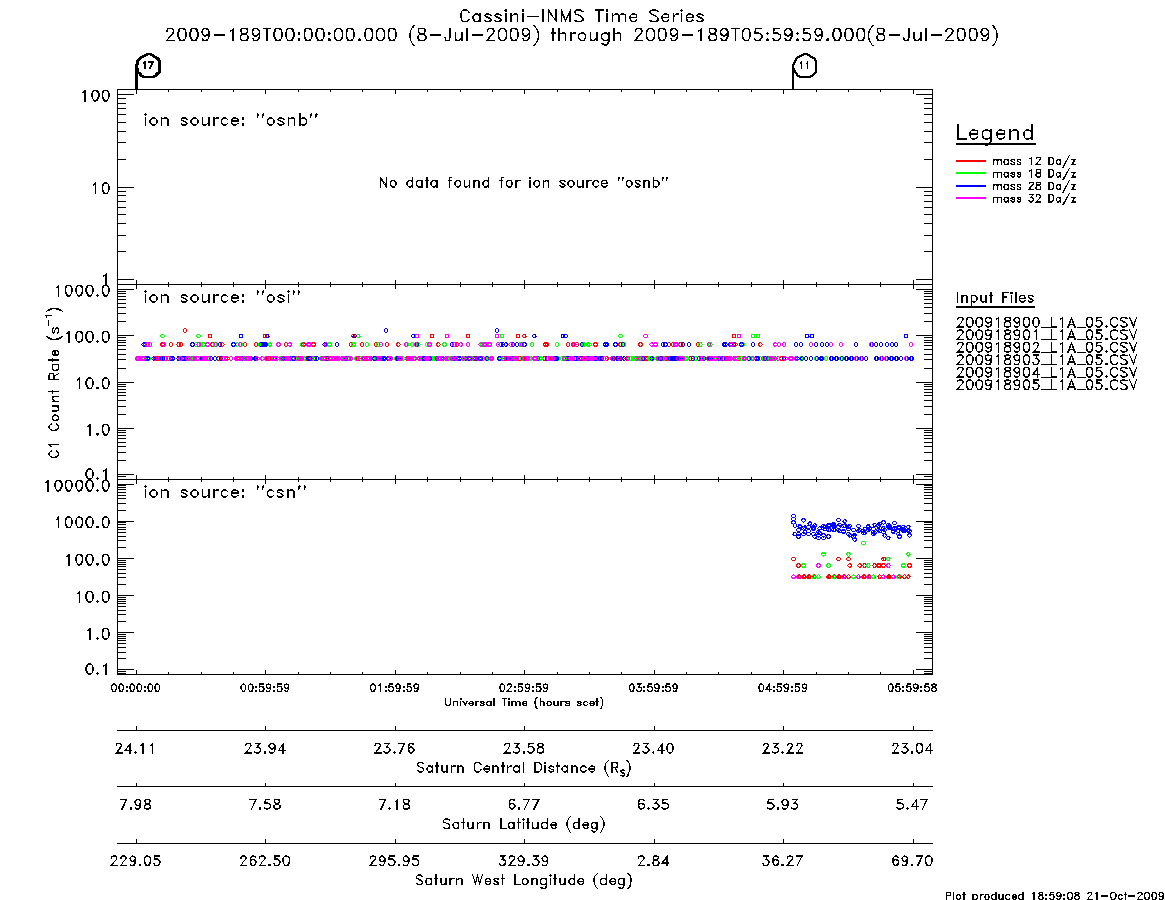Click the blue line for mass 28 Da/z
Image resolution: width=1165 pixels, height=900 pixels.
pos(970,187)
